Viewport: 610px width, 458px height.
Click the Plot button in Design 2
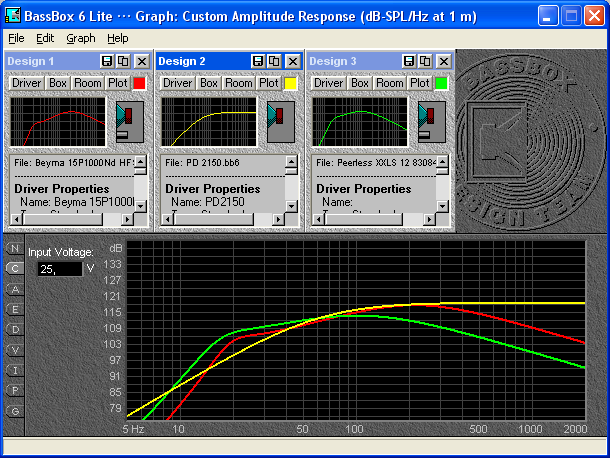[x=268, y=83]
